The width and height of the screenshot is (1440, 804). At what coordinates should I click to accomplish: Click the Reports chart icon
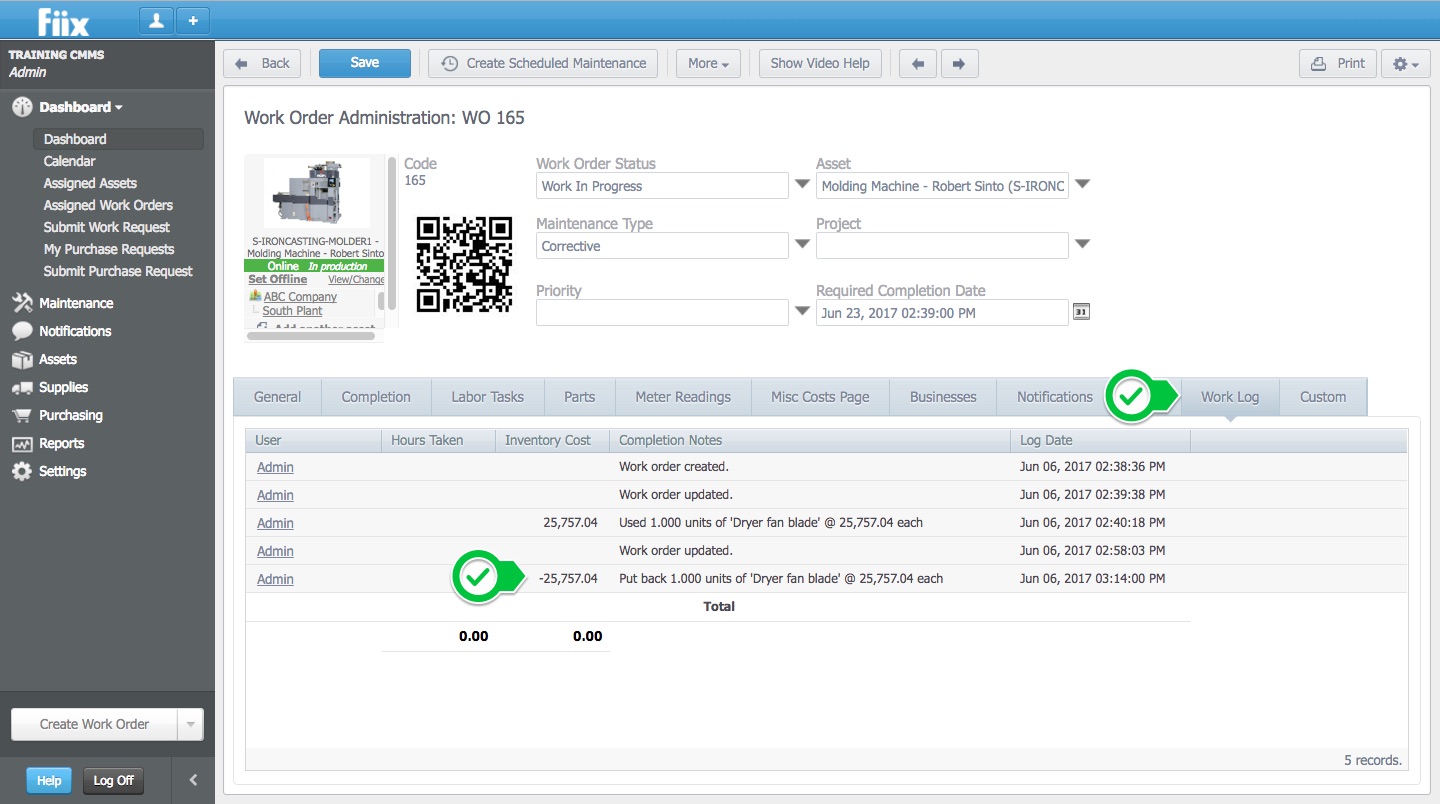point(22,443)
